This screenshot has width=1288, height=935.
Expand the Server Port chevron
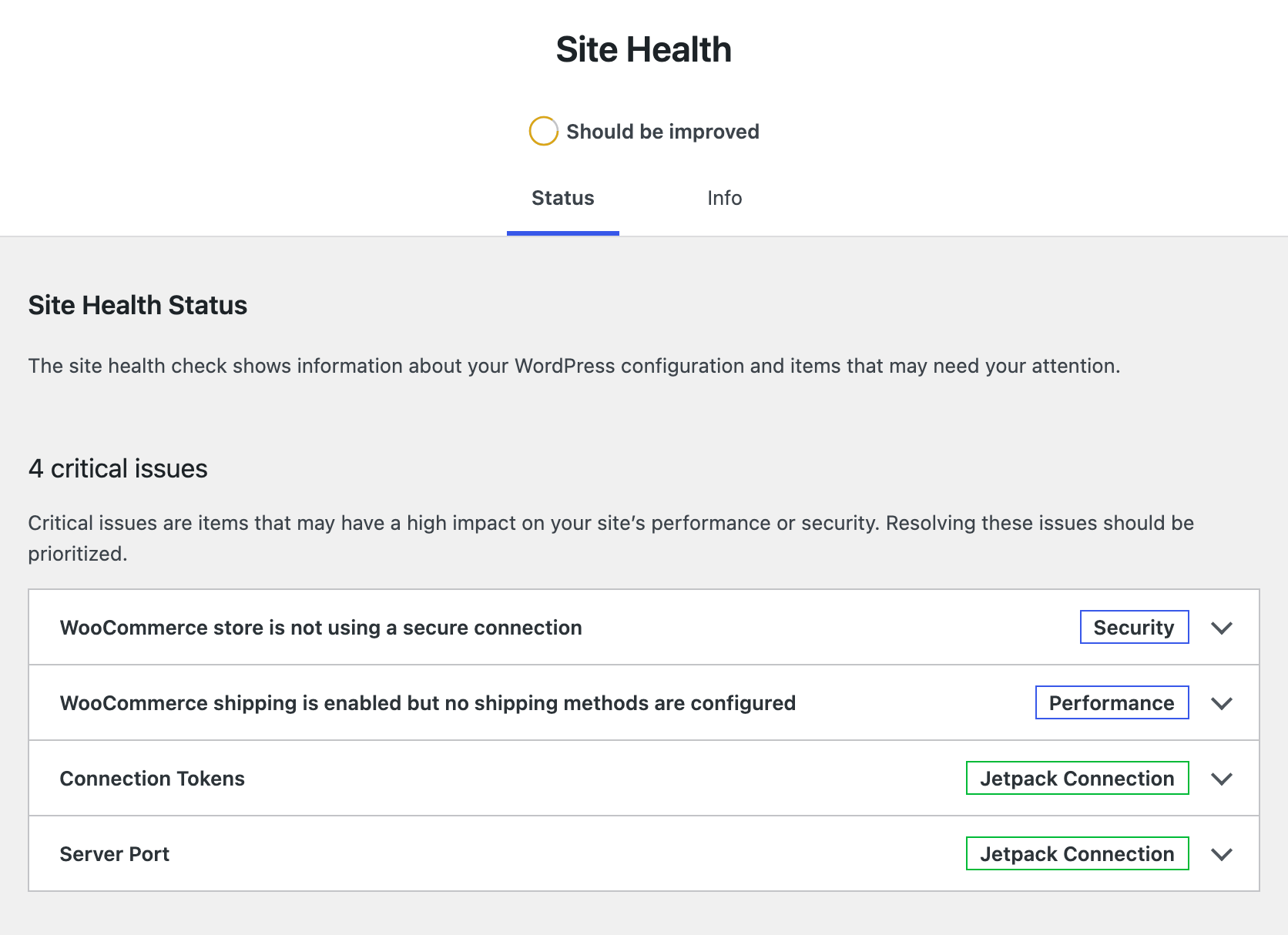pos(1222,854)
